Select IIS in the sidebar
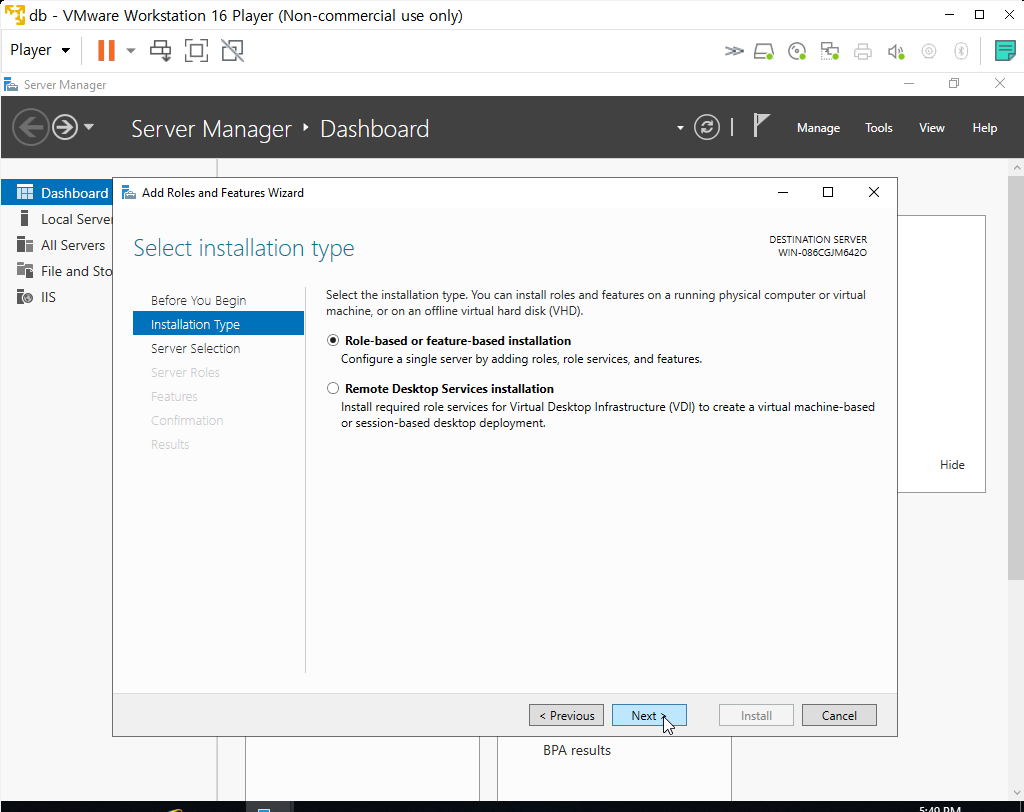 pyautogui.click(x=57, y=297)
